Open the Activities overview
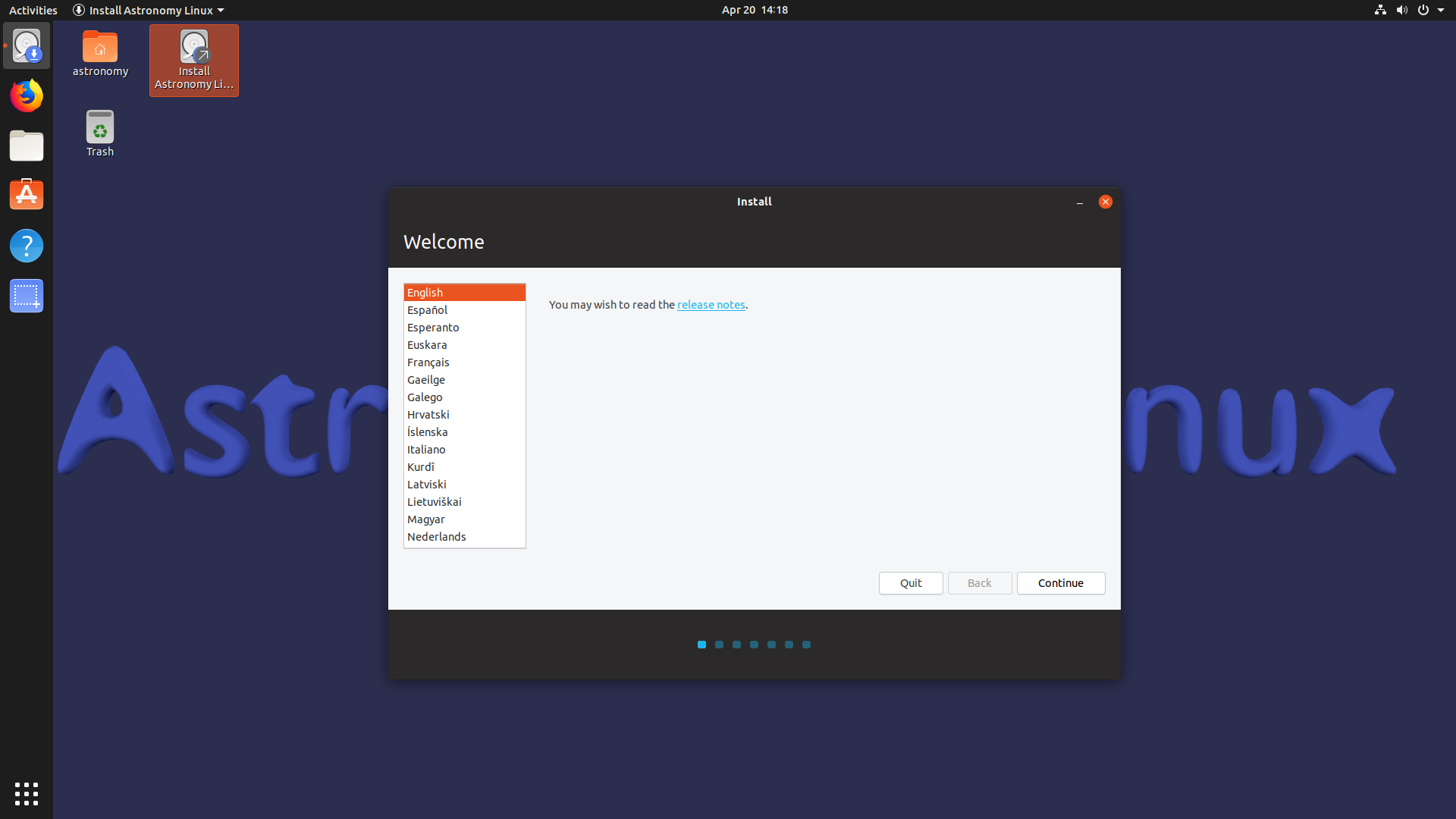Screen dimensions: 1456x819 click(x=33, y=10)
